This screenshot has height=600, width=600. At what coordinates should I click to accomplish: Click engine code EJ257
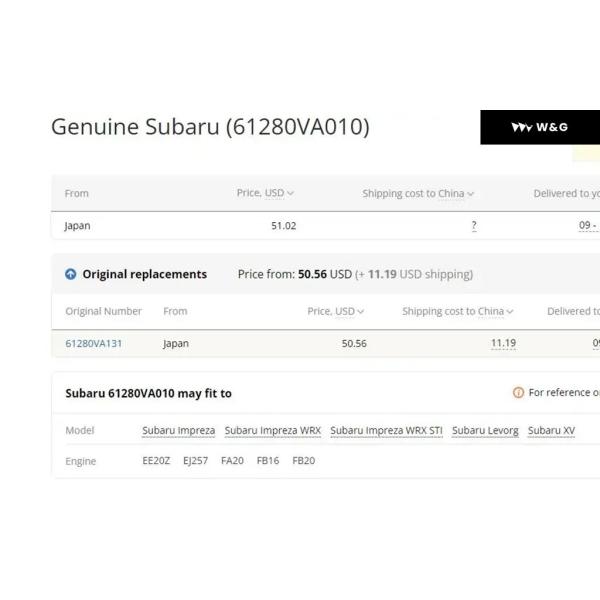[196, 460]
